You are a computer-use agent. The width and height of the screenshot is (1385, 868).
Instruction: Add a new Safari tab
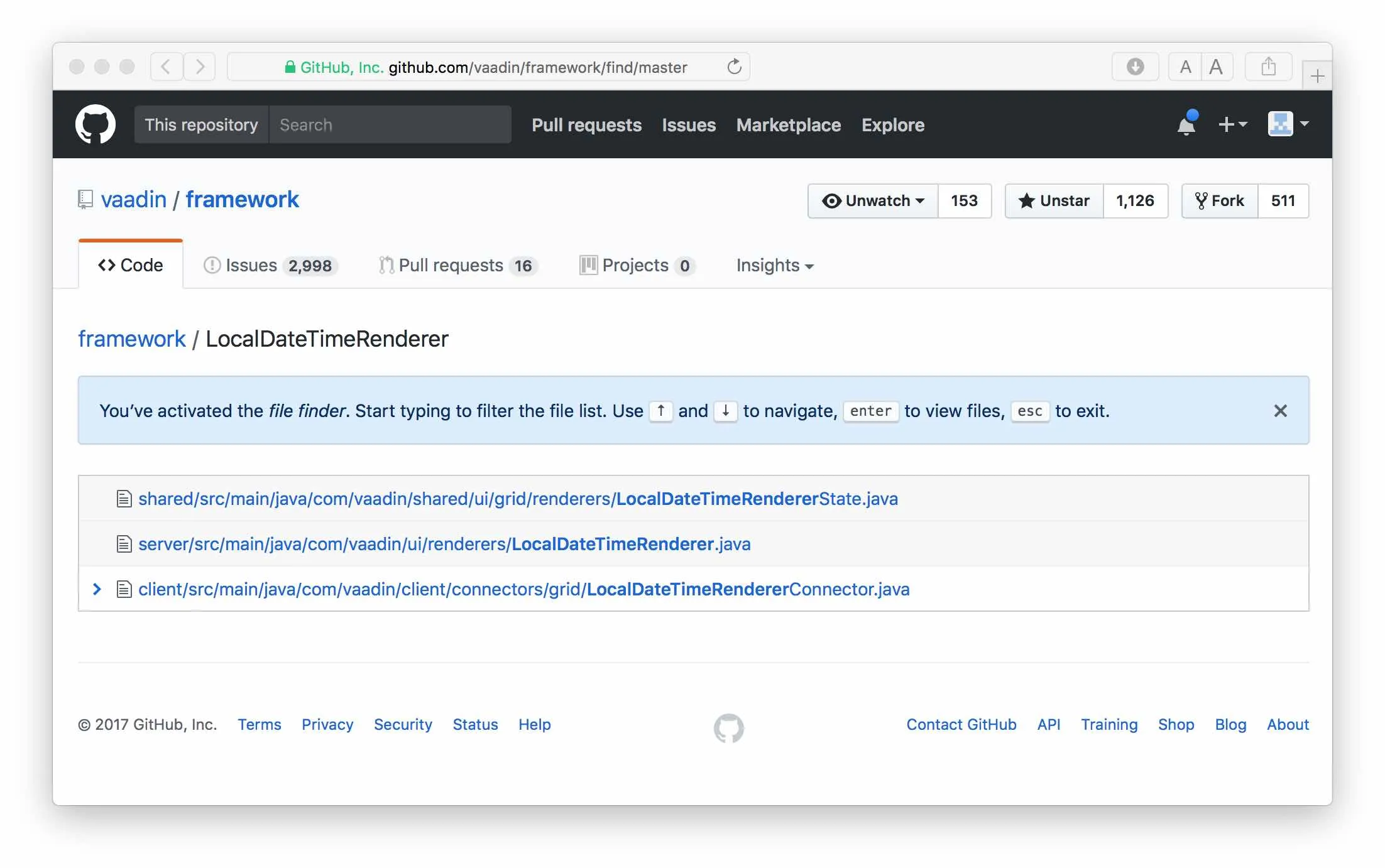(x=1317, y=77)
